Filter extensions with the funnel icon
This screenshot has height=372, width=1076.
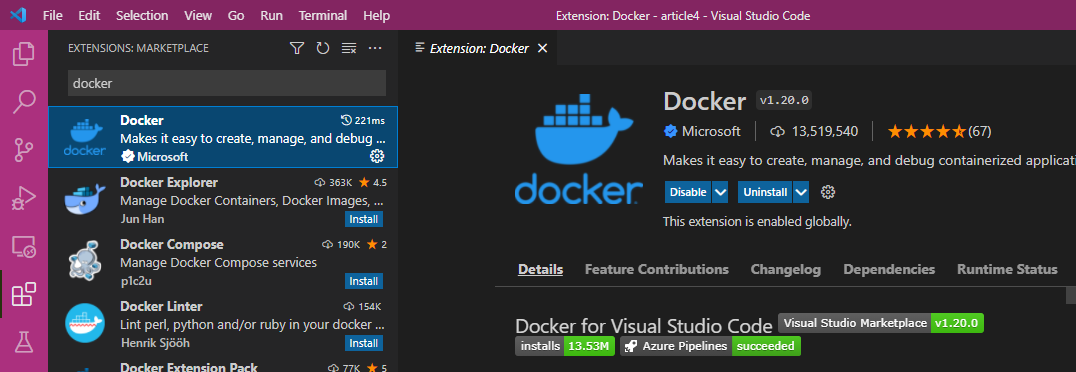tap(296, 48)
